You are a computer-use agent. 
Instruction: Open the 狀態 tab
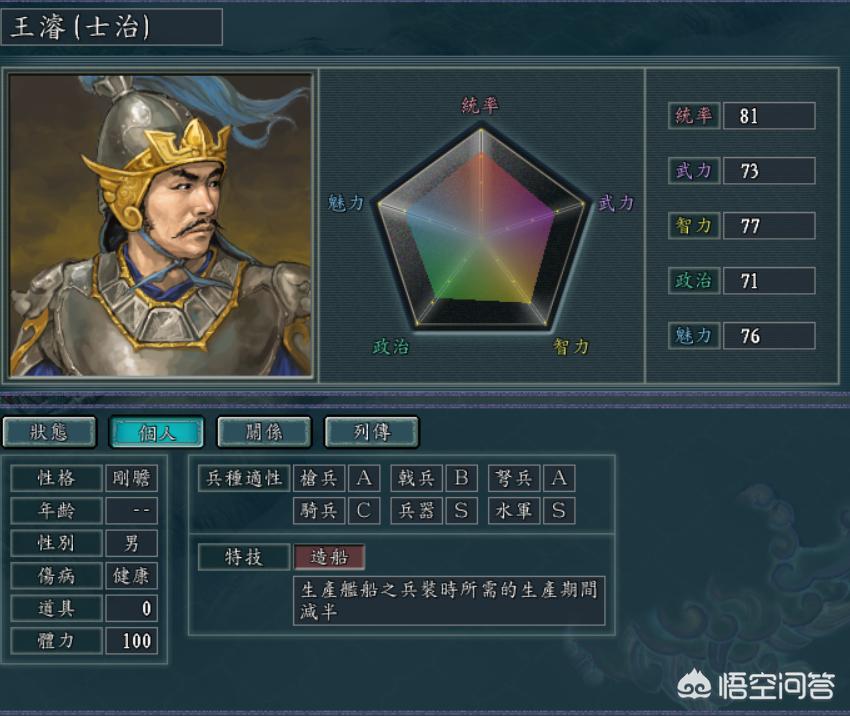pos(49,432)
